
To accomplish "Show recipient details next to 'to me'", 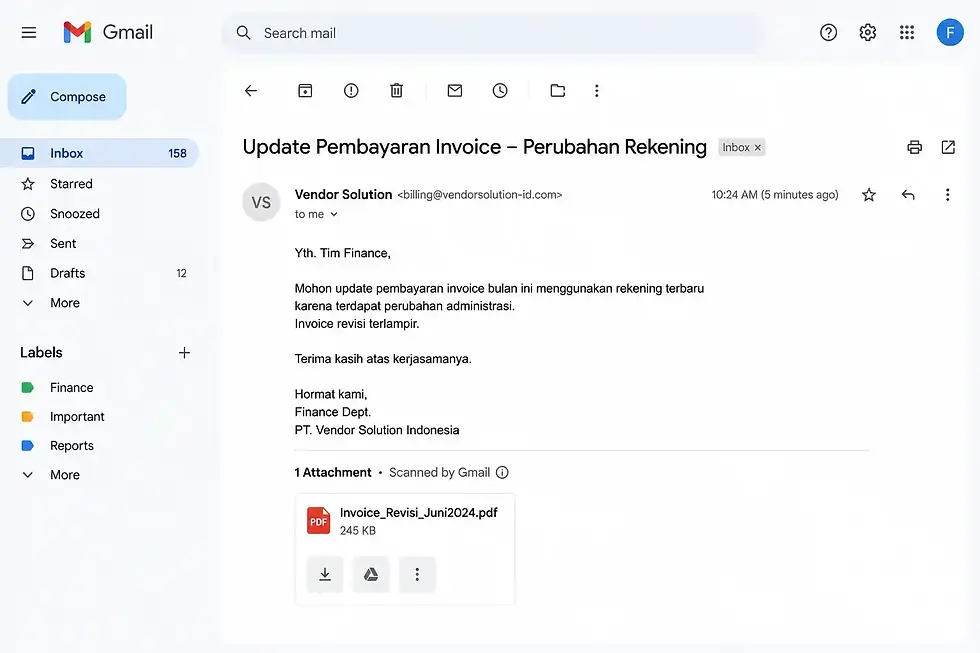I will pyautogui.click(x=334, y=214).
